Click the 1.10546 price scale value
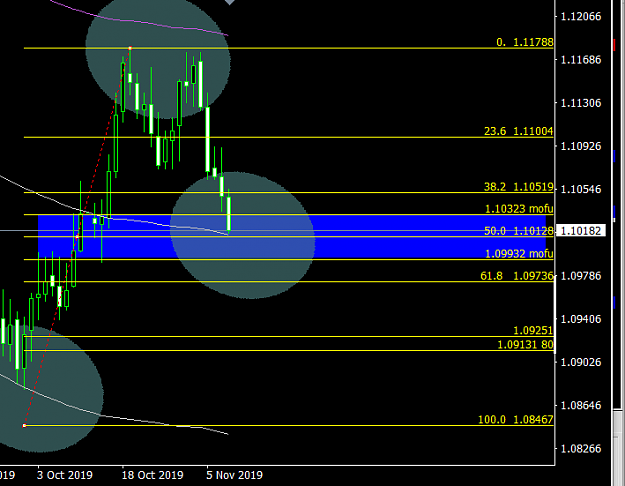The height and width of the screenshot is (486, 625). [581, 189]
